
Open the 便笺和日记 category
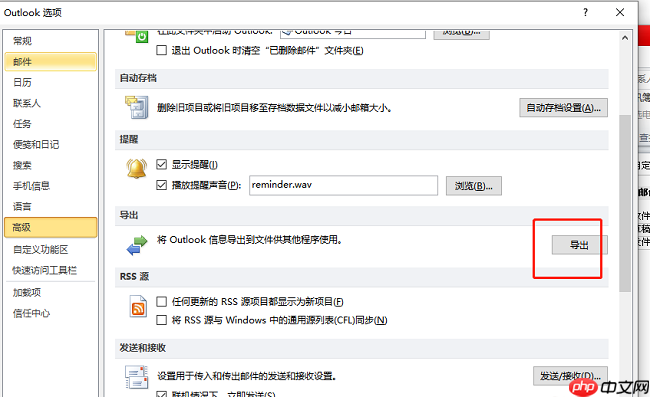click(36, 145)
